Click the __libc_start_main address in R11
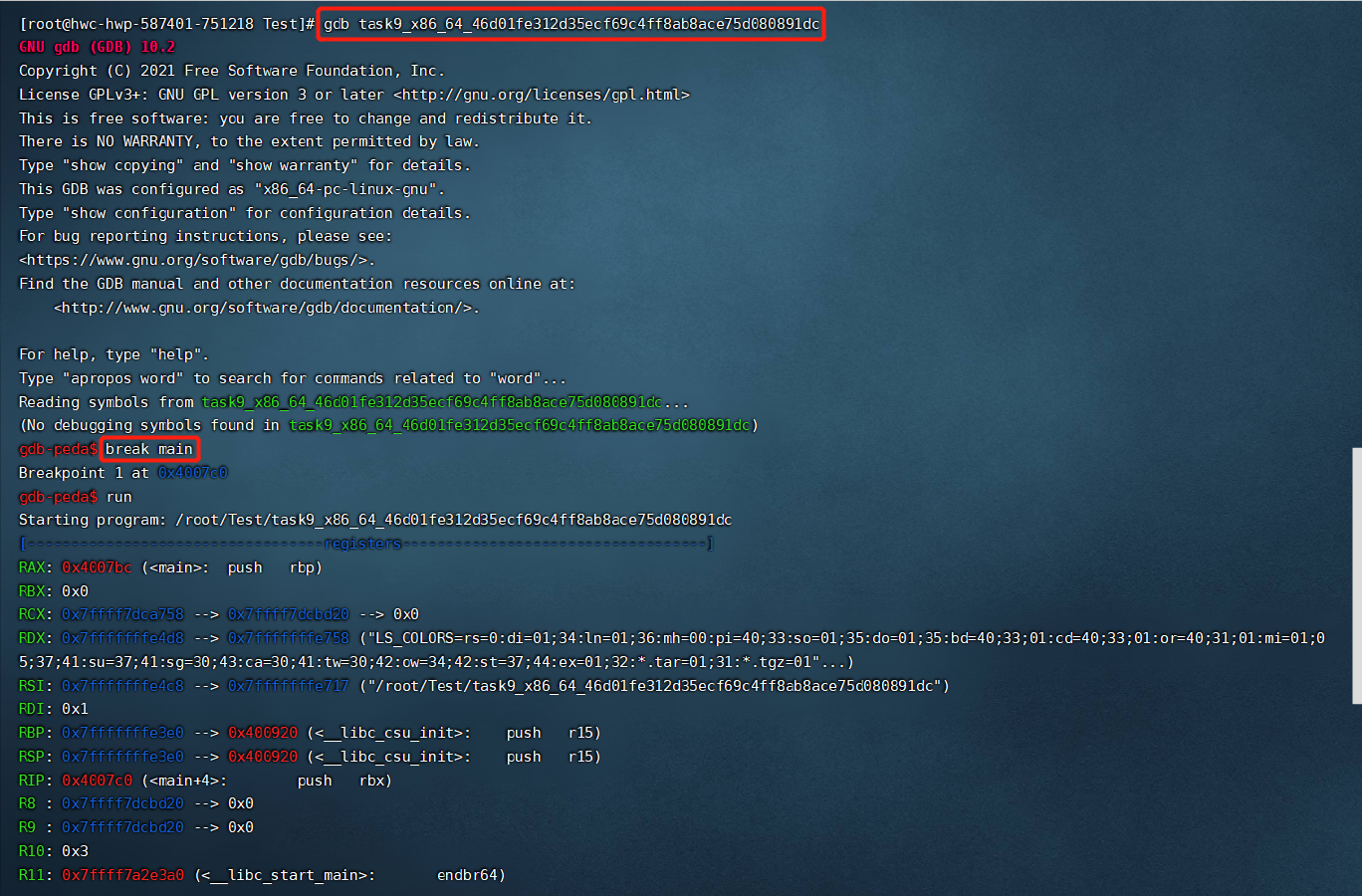This screenshot has width=1362, height=896. pos(124,875)
